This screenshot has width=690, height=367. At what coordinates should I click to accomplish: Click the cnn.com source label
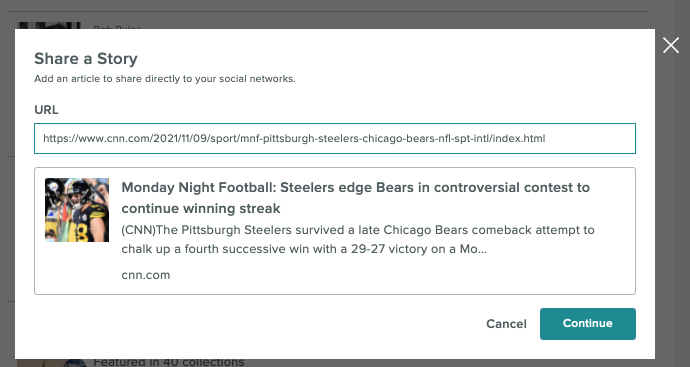[146, 275]
